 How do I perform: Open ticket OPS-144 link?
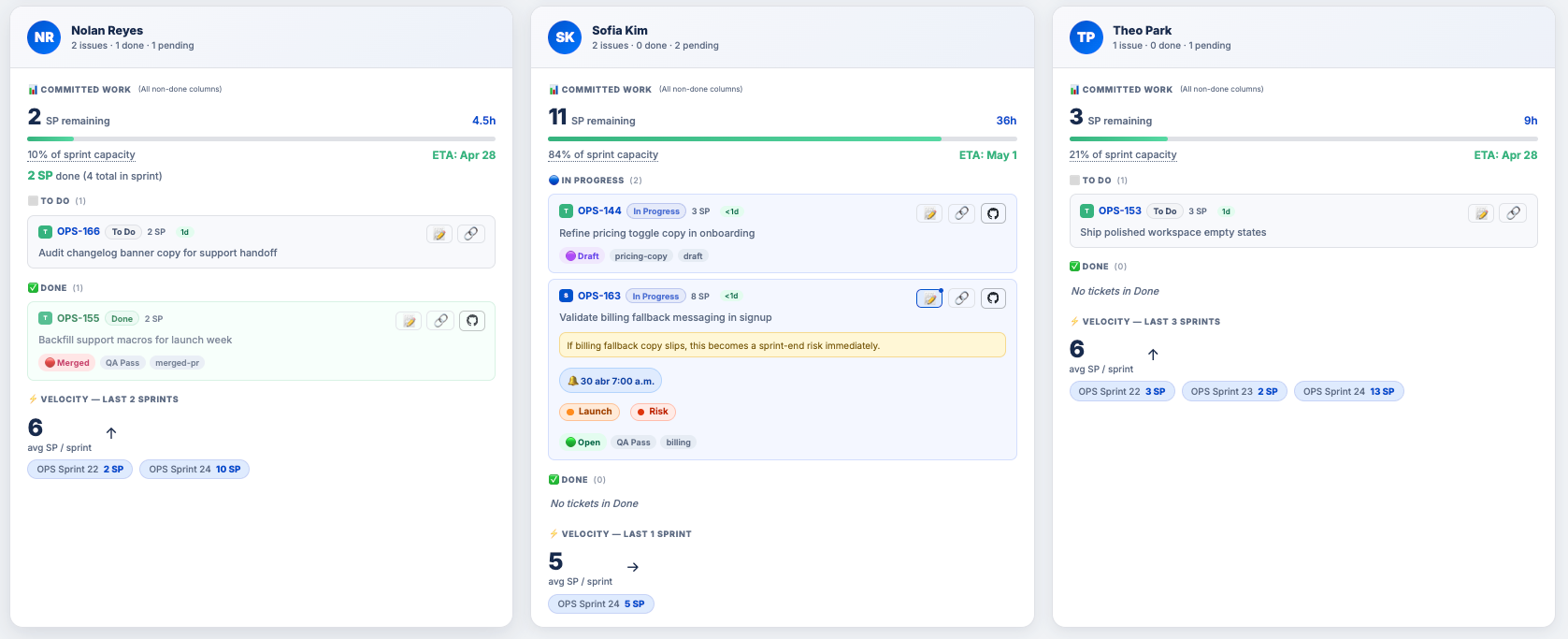click(599, 211)
